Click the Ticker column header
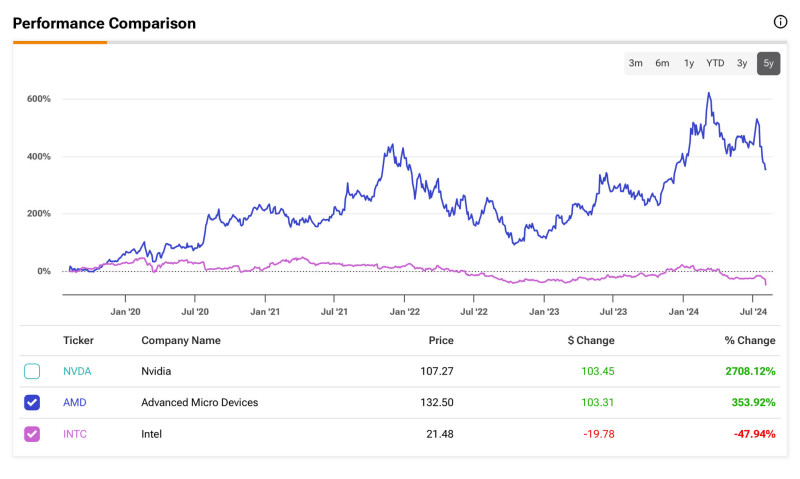The image size is (800, 479). [x=78, y=340]
